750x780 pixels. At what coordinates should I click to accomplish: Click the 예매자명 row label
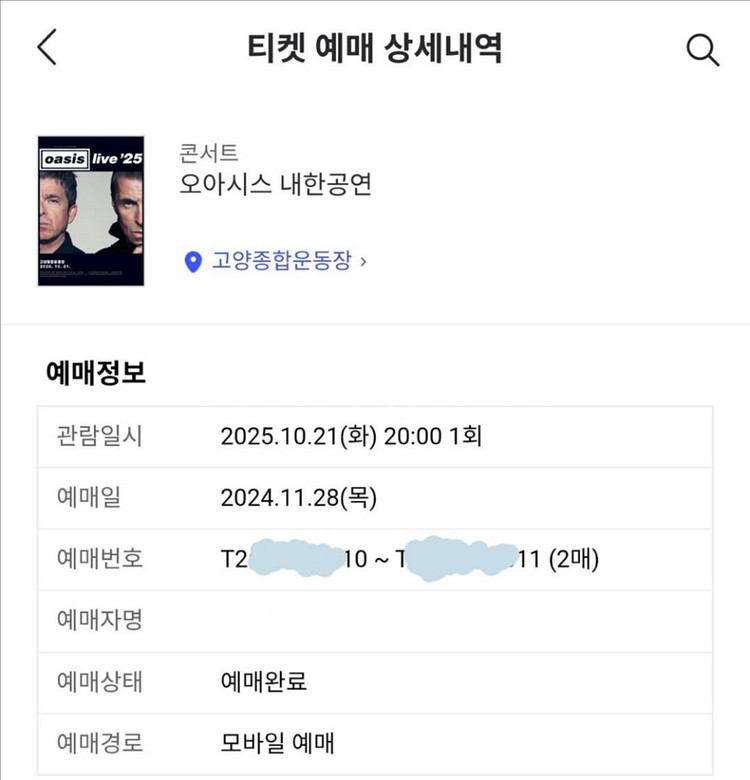coord(100,620)
